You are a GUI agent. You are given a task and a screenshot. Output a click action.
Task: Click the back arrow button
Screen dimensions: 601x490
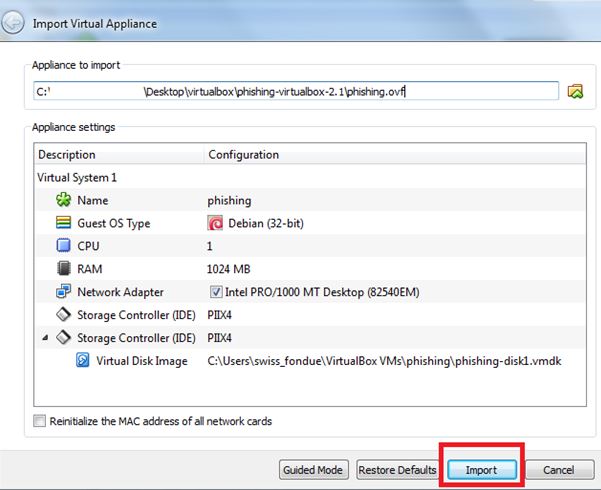pos(13,23)
